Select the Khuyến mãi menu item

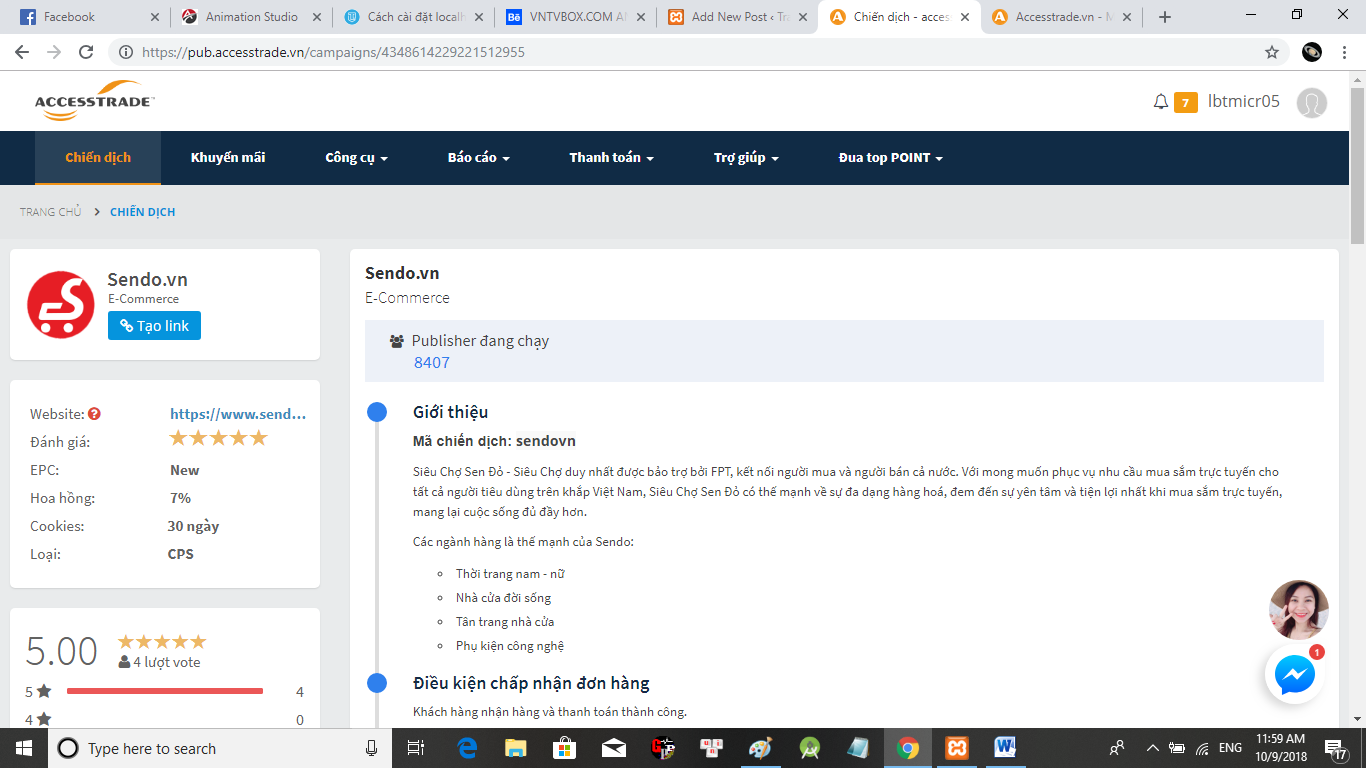228,158
